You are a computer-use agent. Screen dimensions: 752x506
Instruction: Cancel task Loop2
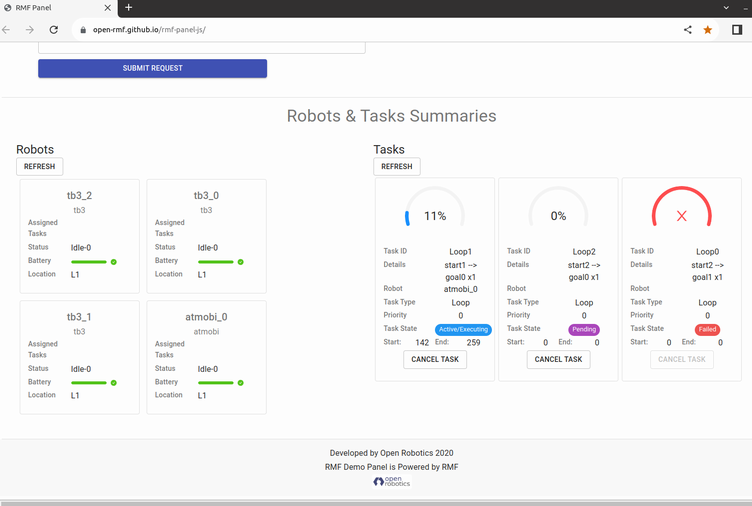[x=558, y=359]
